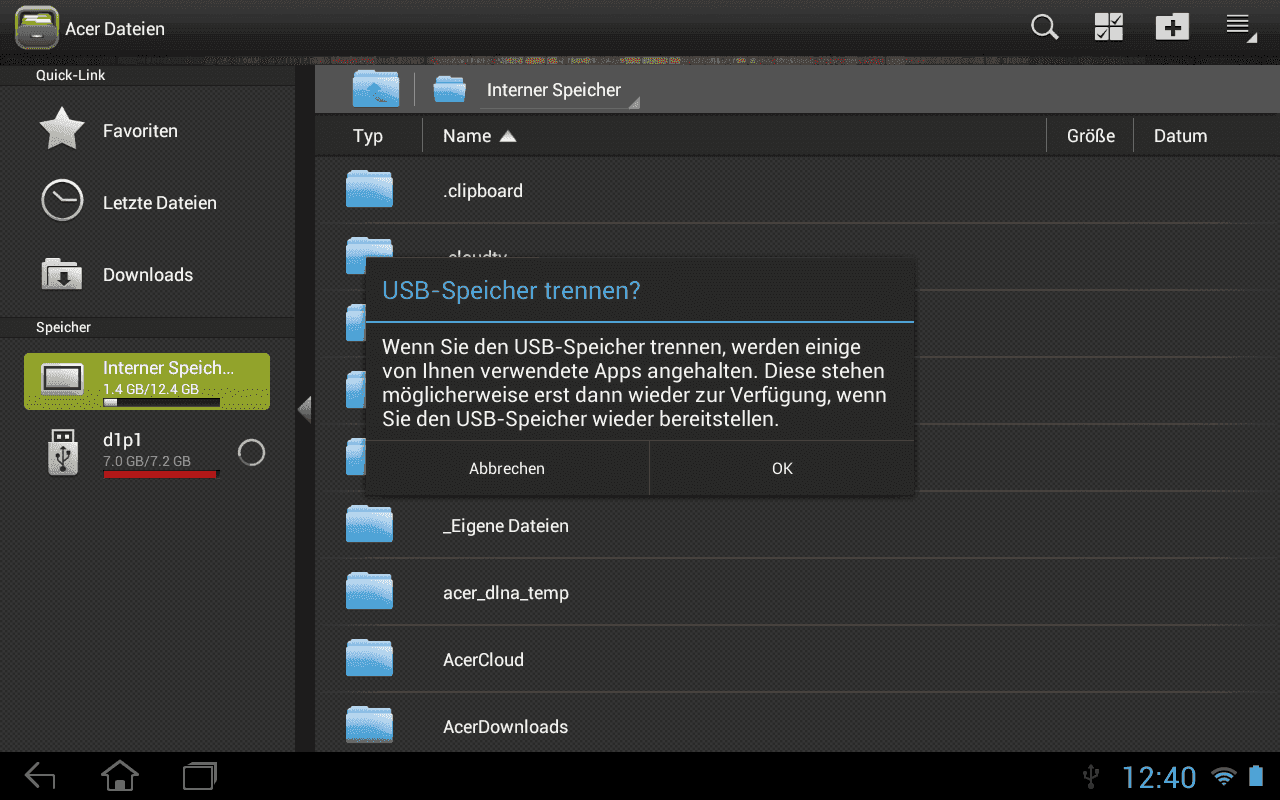The width and height of the screenshot is (1280, 800).
Task: Tap the Android home navigation button
Action: [120, 776]
